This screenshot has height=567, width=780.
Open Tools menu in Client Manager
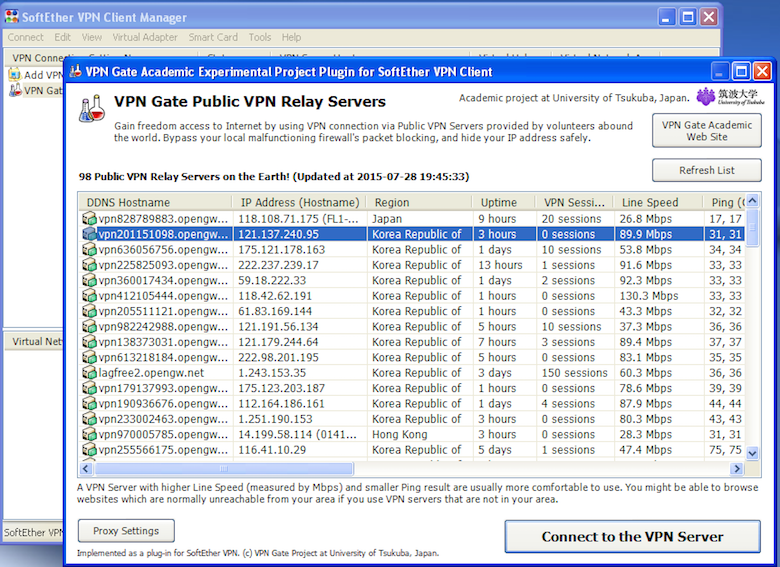pos(260,37)
